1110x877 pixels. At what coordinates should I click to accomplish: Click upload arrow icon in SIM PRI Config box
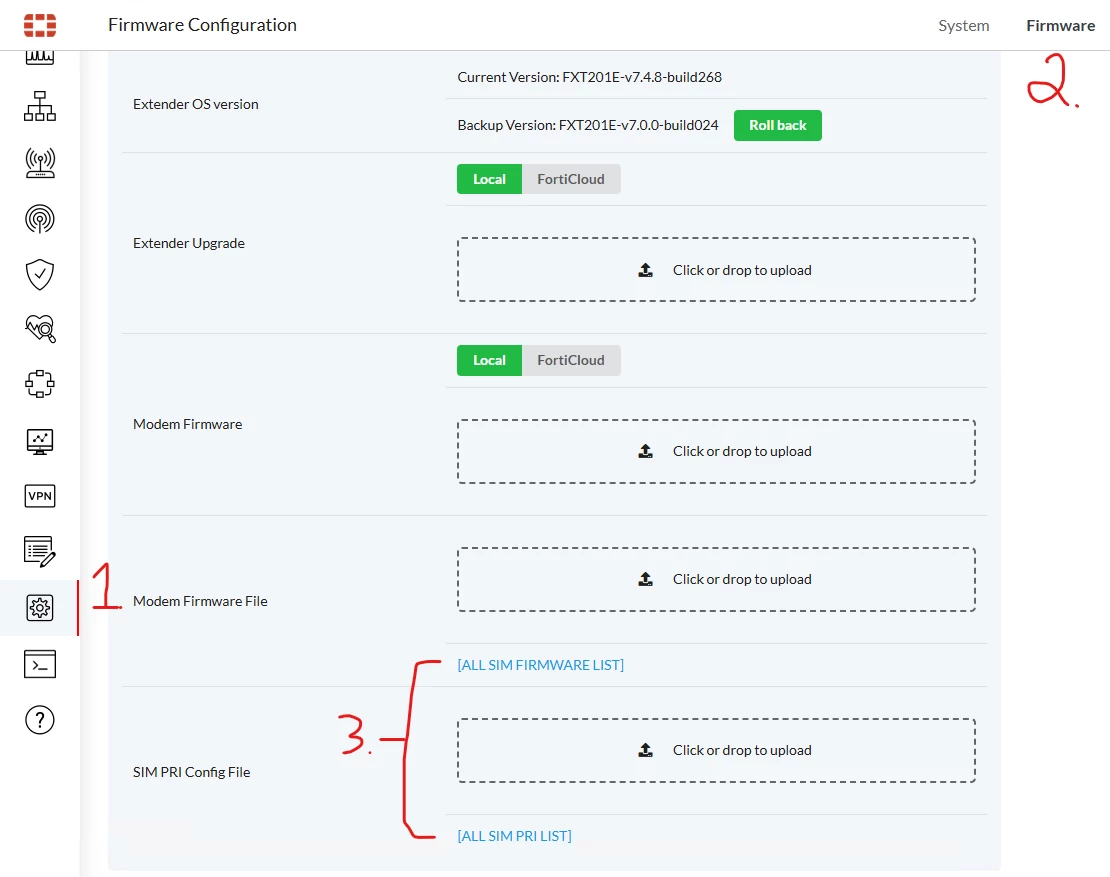tap(646, 750)
